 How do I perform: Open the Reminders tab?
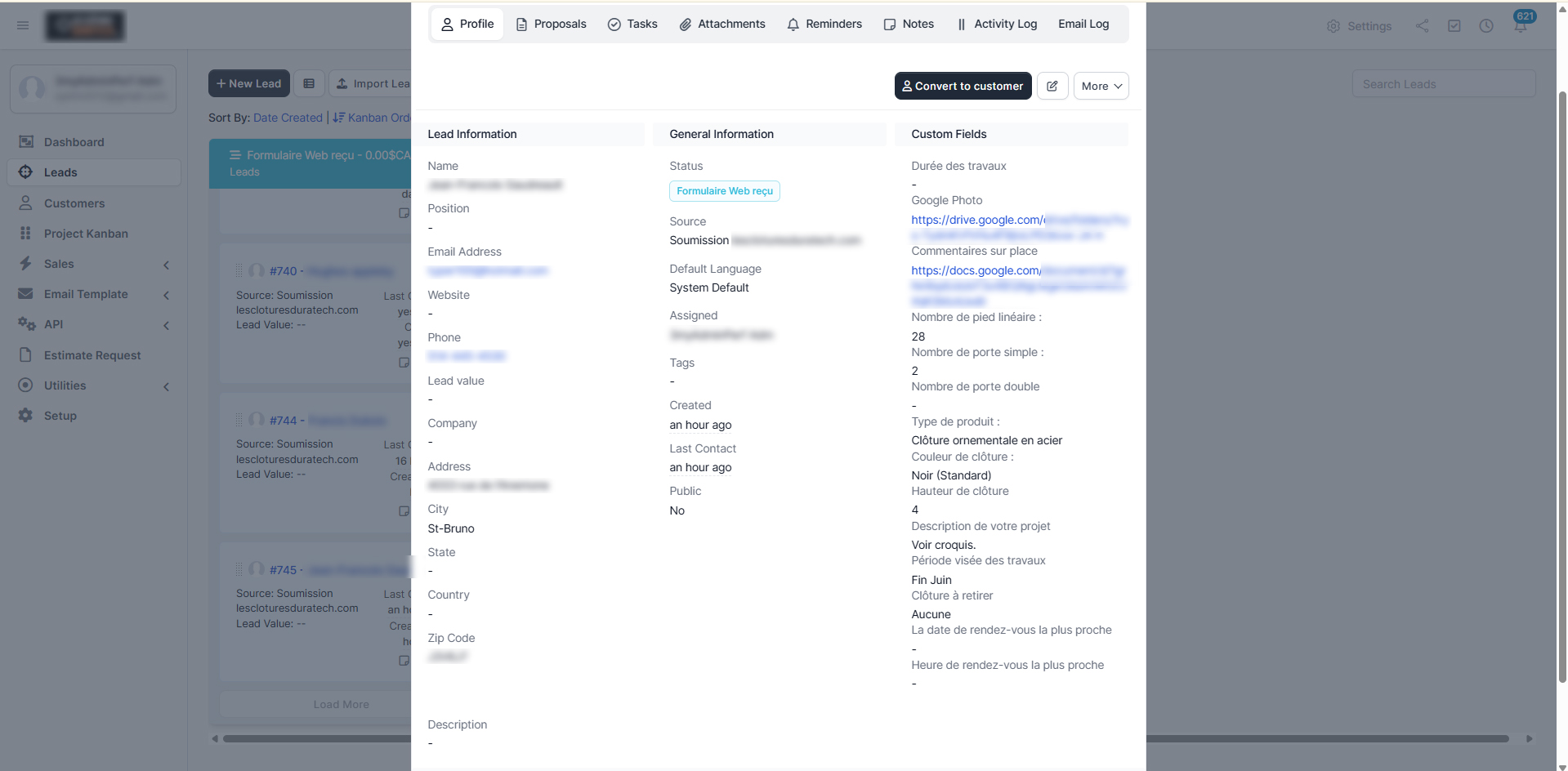824,24
